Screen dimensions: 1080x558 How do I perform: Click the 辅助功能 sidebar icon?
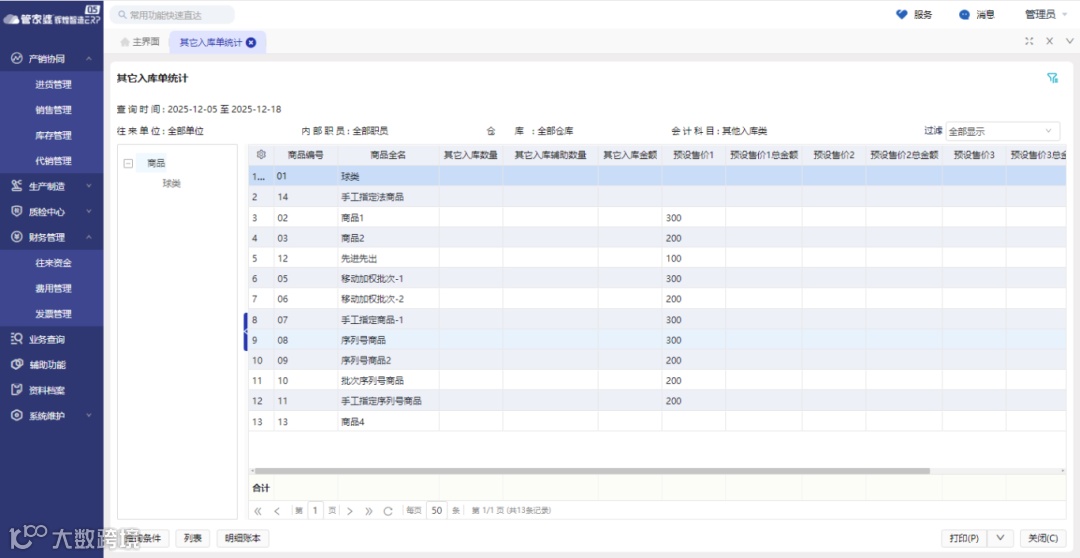(17, 364)
